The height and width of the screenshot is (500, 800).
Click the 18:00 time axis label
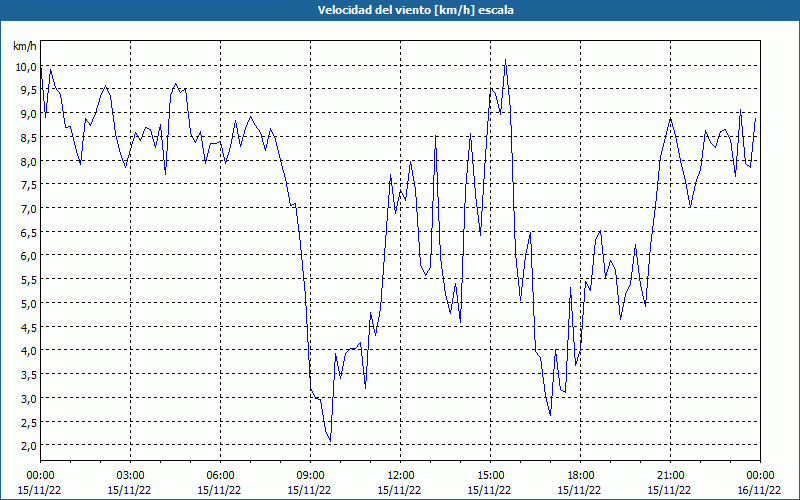[580, 476]
